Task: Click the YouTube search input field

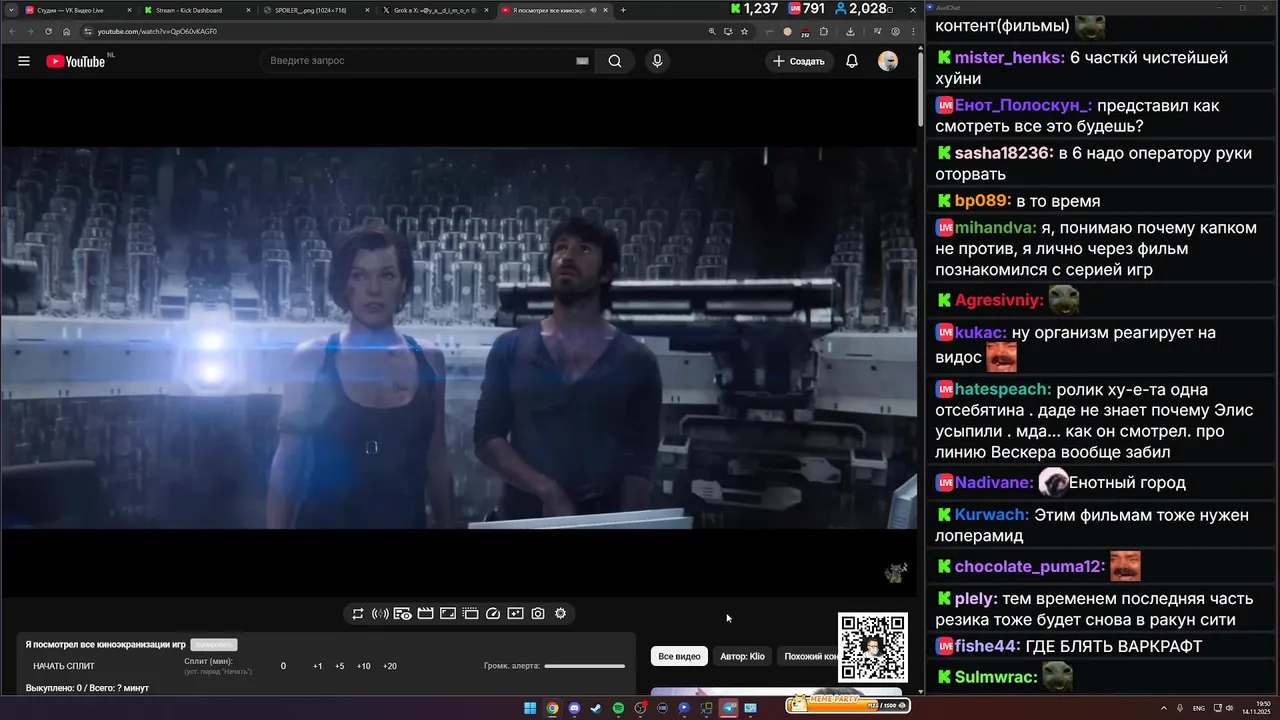Action: (420, 61)
